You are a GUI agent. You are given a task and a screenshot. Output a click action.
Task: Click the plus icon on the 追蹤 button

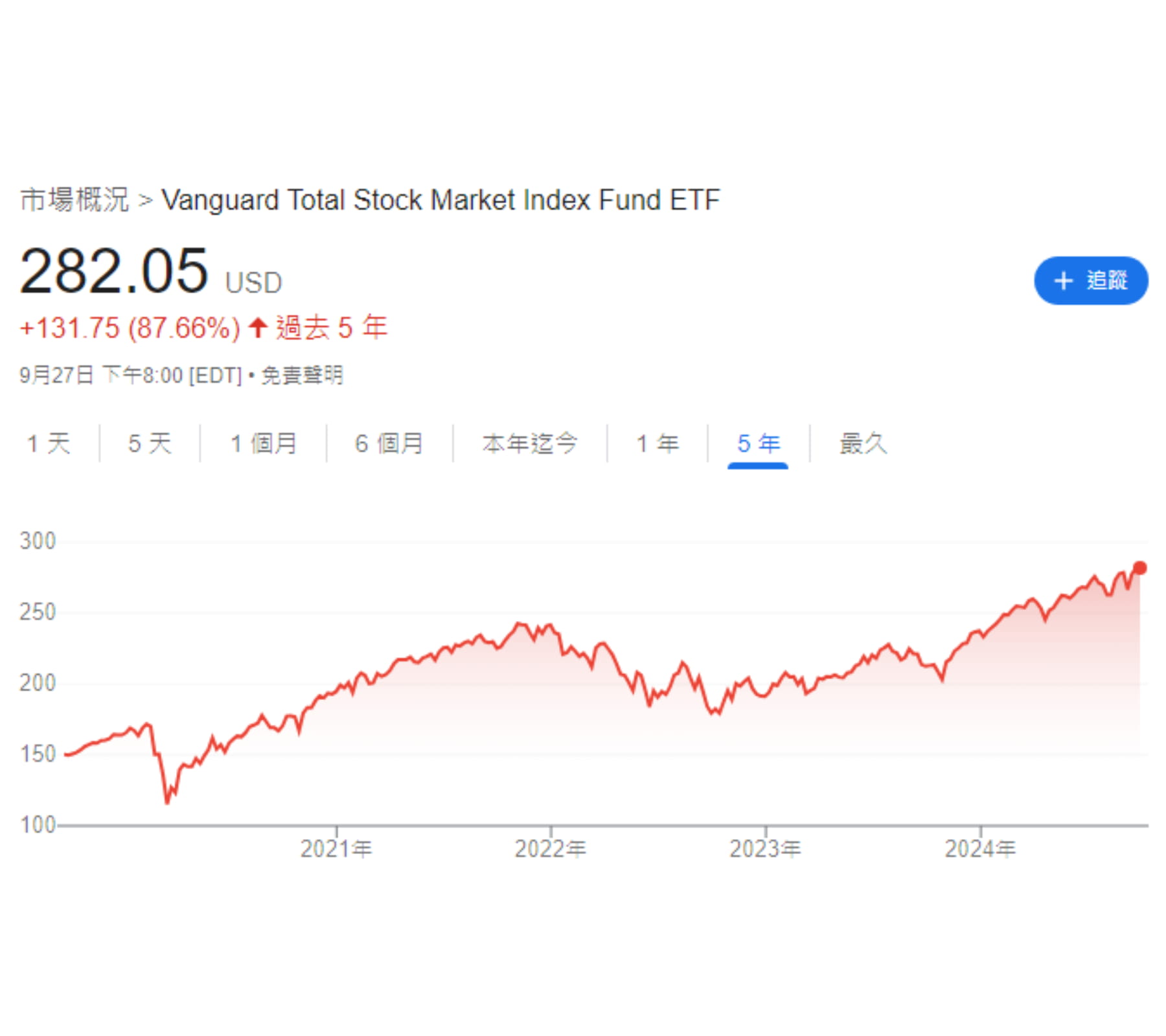1063,280
